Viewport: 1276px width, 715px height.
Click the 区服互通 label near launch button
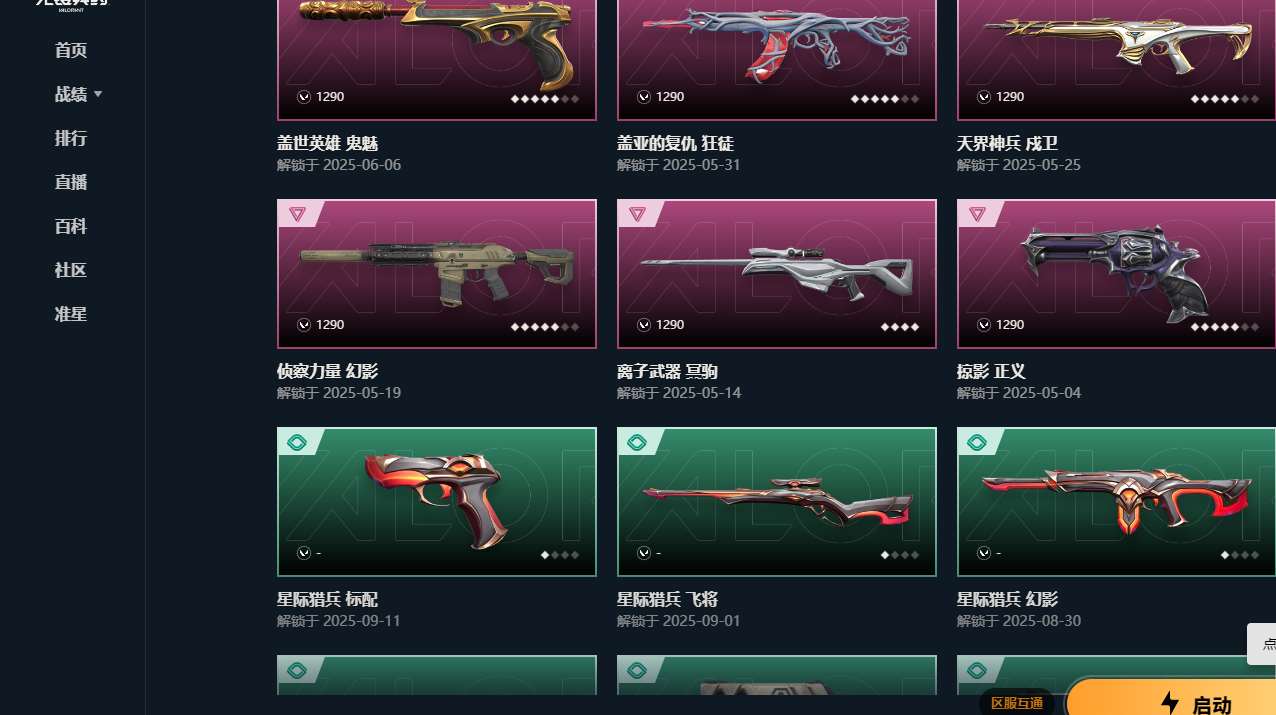(1016, 703)
